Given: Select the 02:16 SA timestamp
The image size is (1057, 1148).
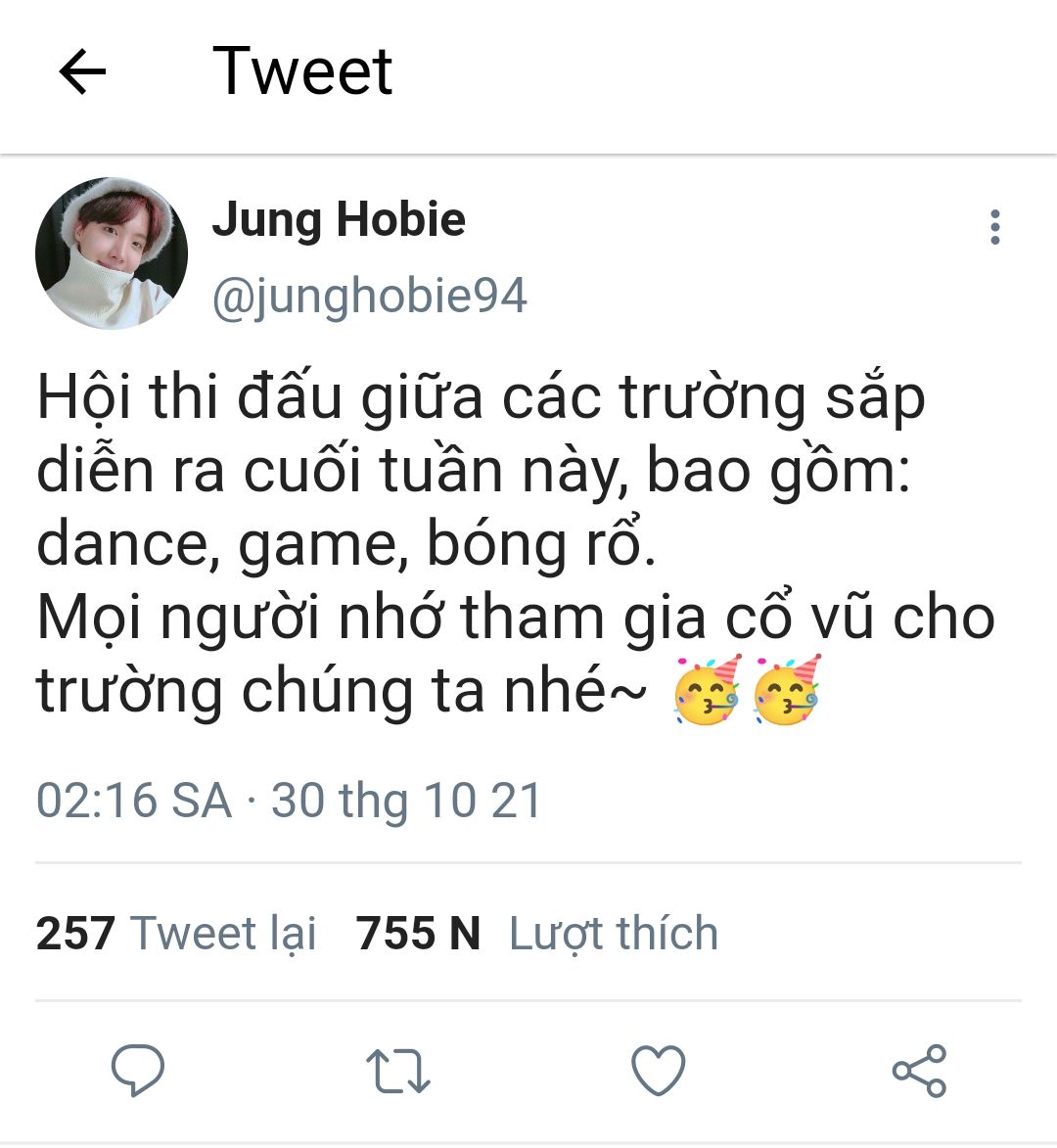Looking at the screenshot, I should coord(134,801).
